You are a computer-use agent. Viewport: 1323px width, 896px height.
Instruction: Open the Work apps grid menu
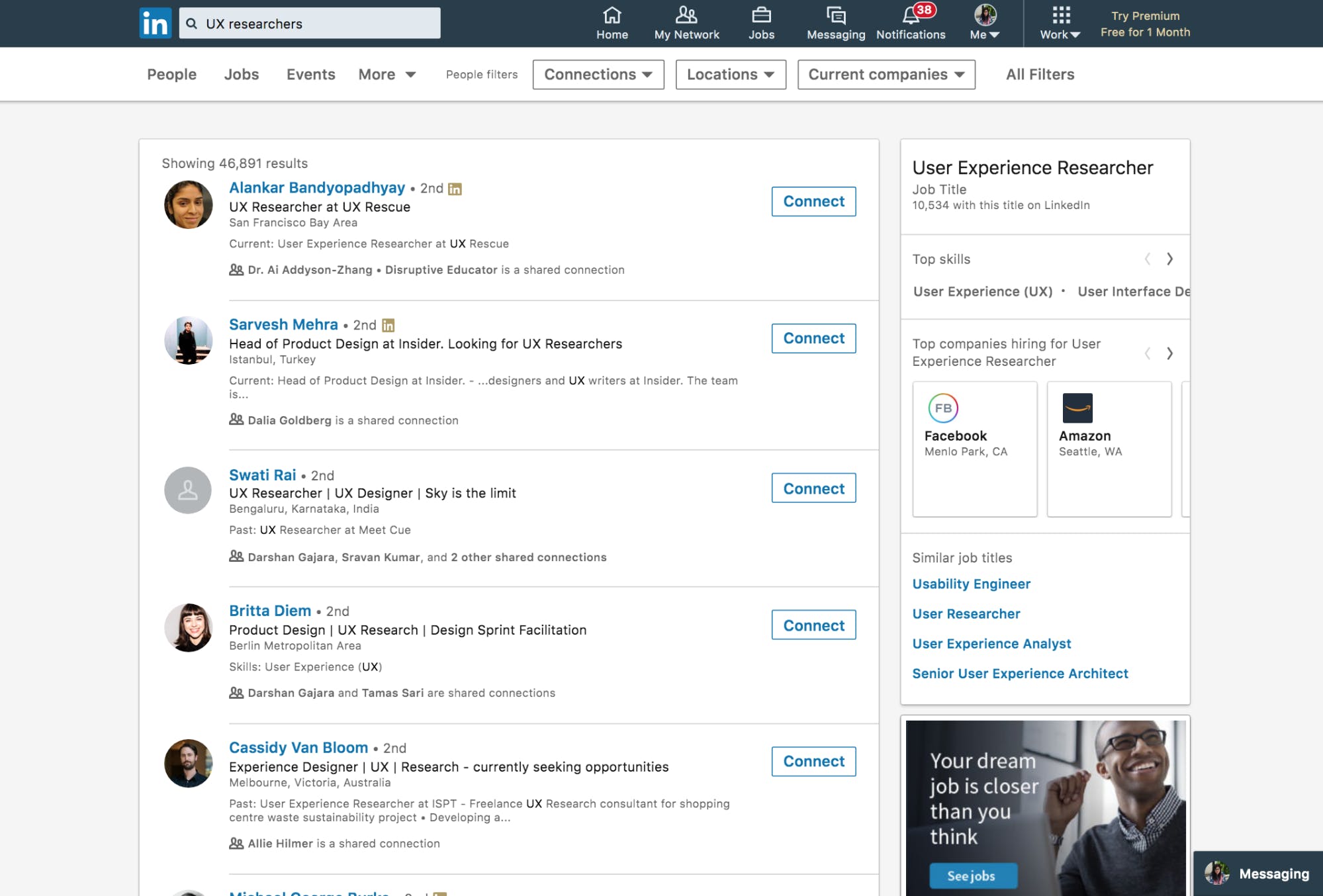pyautogui.click(x=1060, y=23)
